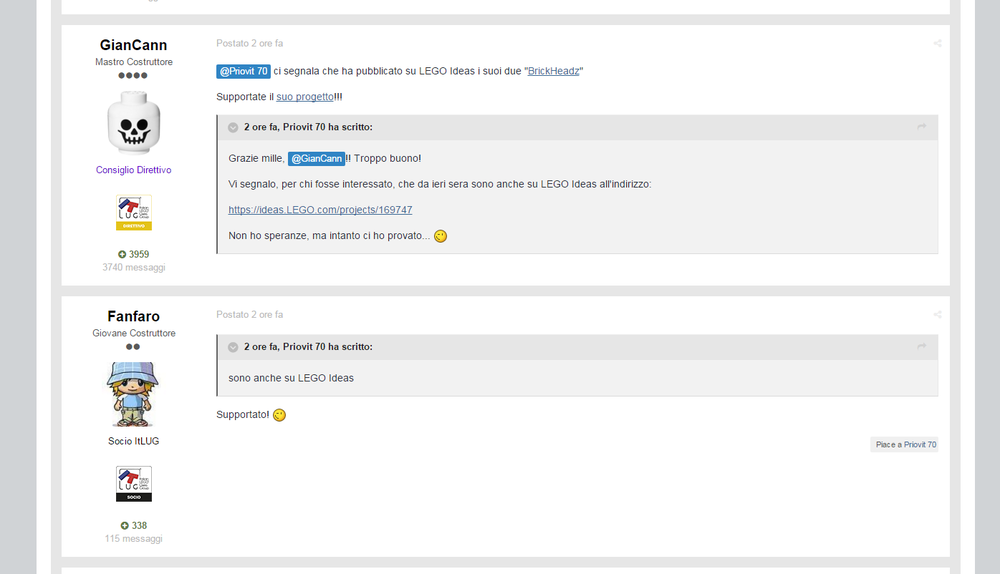Open the BrickHeadz link

coord(554,71)
